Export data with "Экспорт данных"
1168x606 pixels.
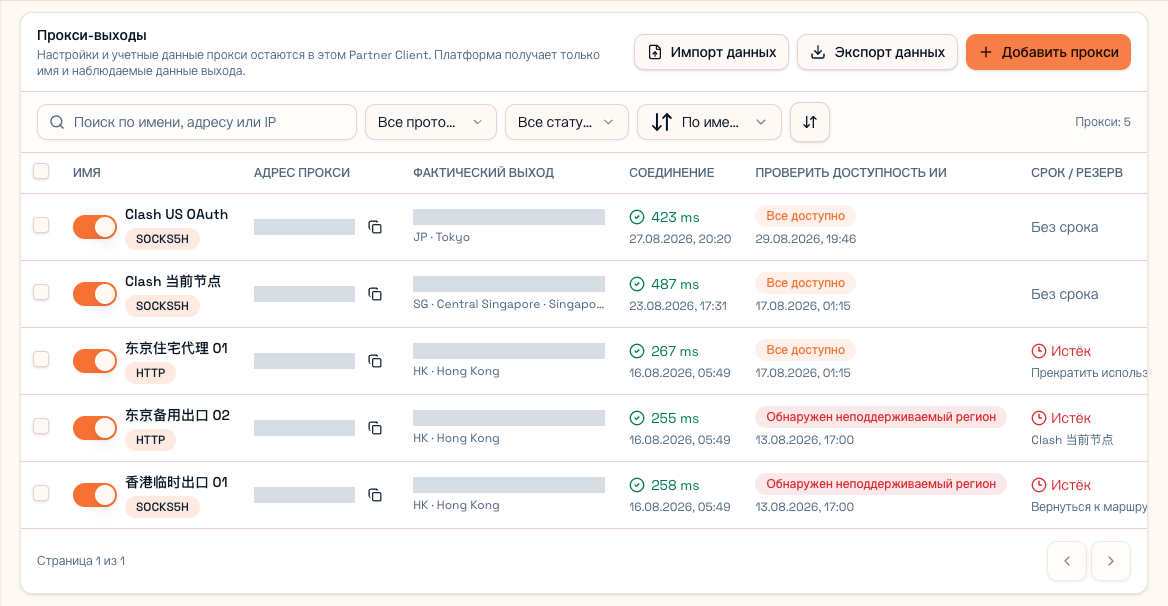tap(877, 52)
